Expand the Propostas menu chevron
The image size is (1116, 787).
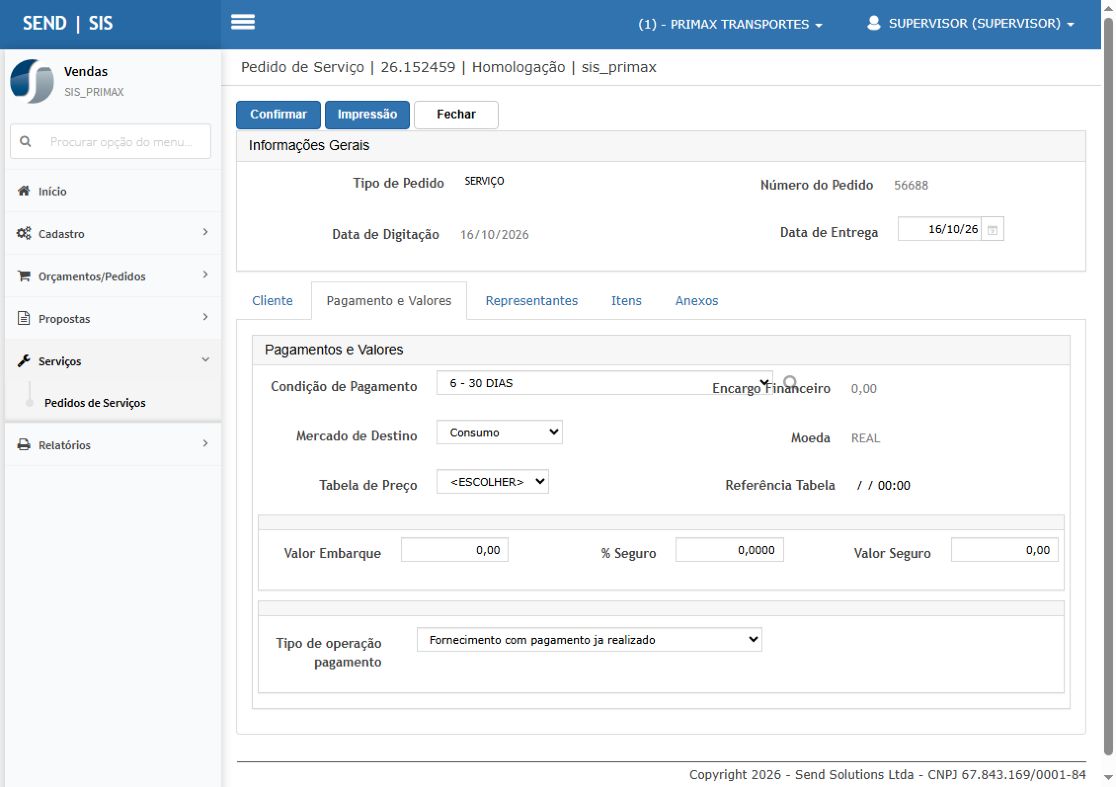click(x=205, y=317)
